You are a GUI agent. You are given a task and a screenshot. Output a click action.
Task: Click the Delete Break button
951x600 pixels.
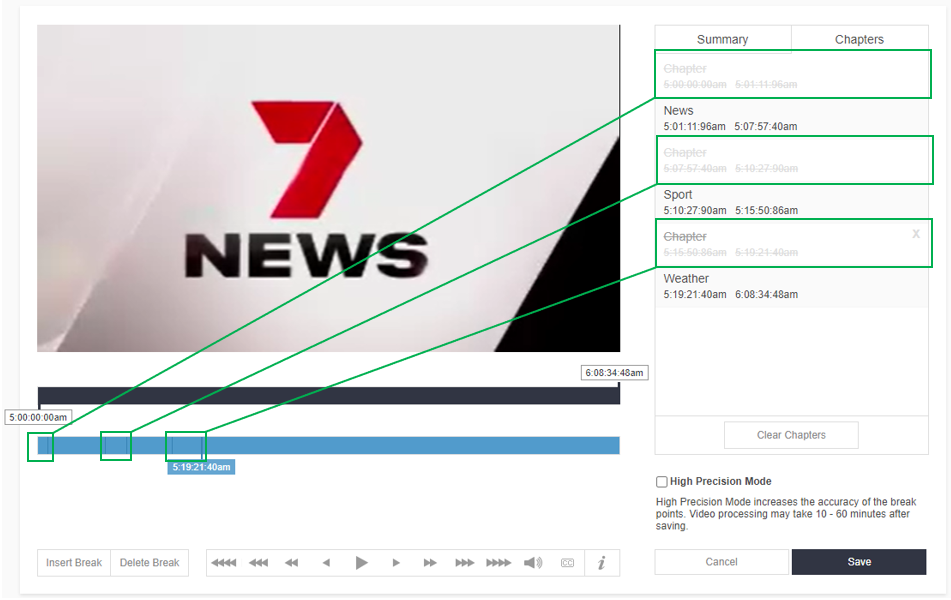pyautogui.click(x=149, y=563)
